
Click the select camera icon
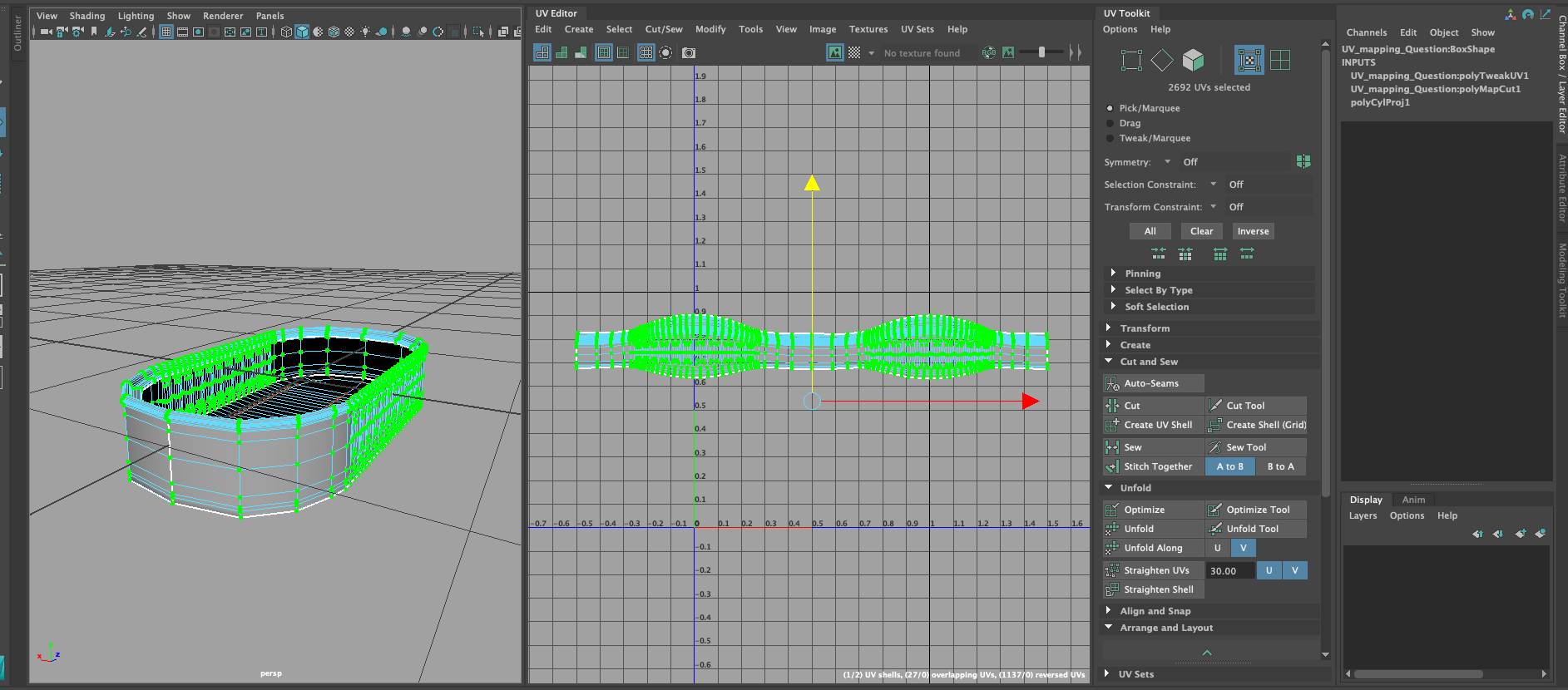(46, 32)
